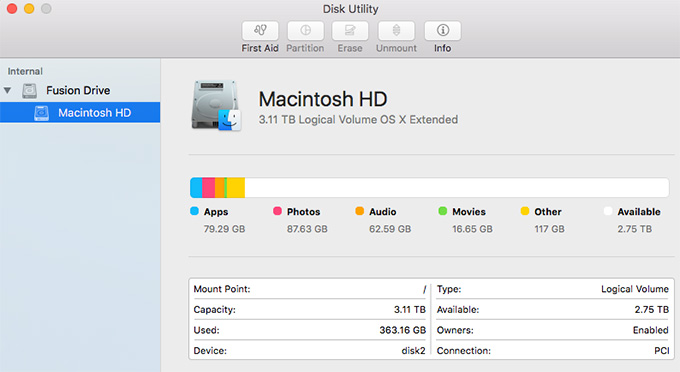Click the Owners Enabled value
The image size is (680, 372).
tap(651, 330)
